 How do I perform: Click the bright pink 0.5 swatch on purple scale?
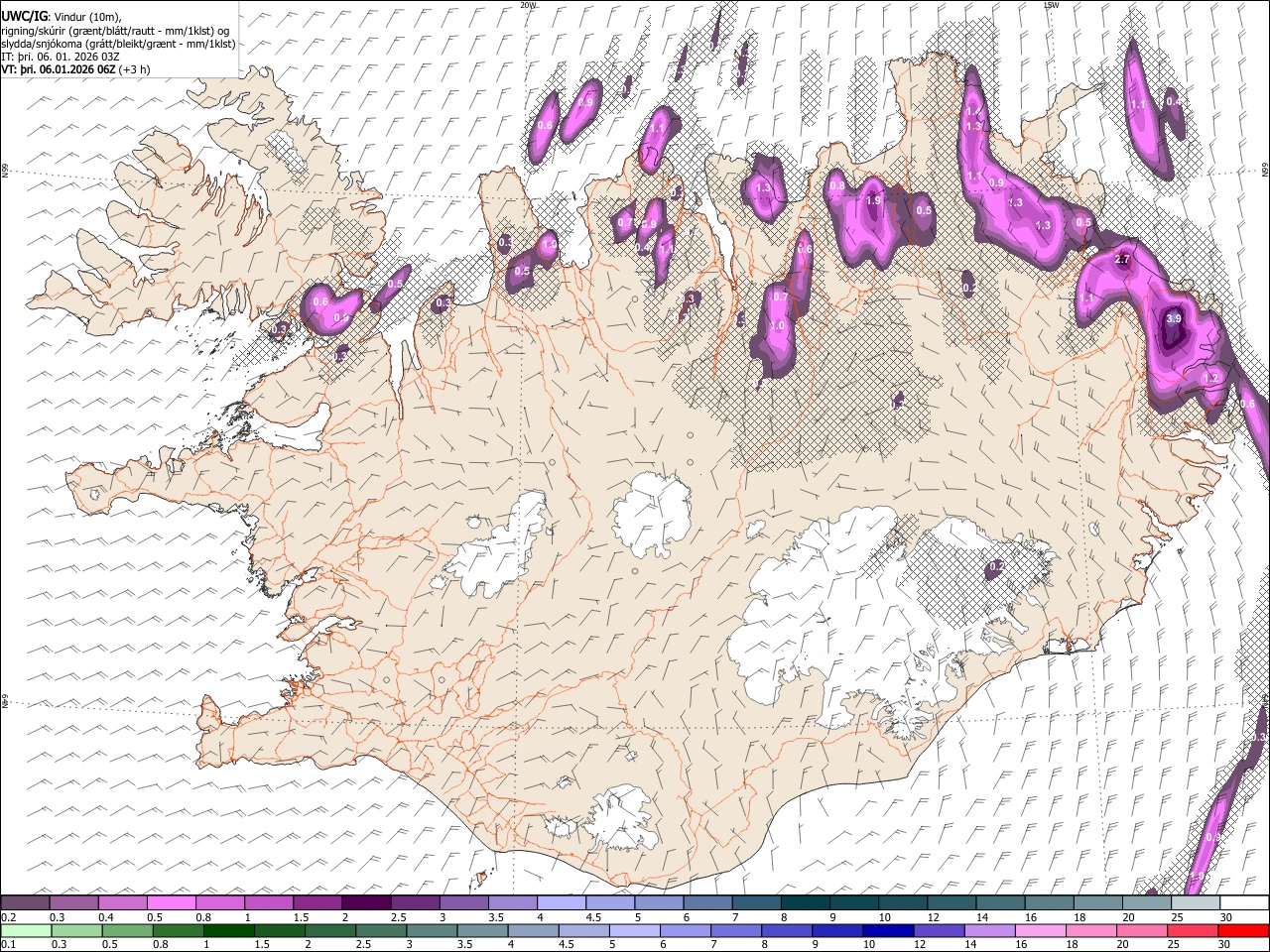pos(172,902)
